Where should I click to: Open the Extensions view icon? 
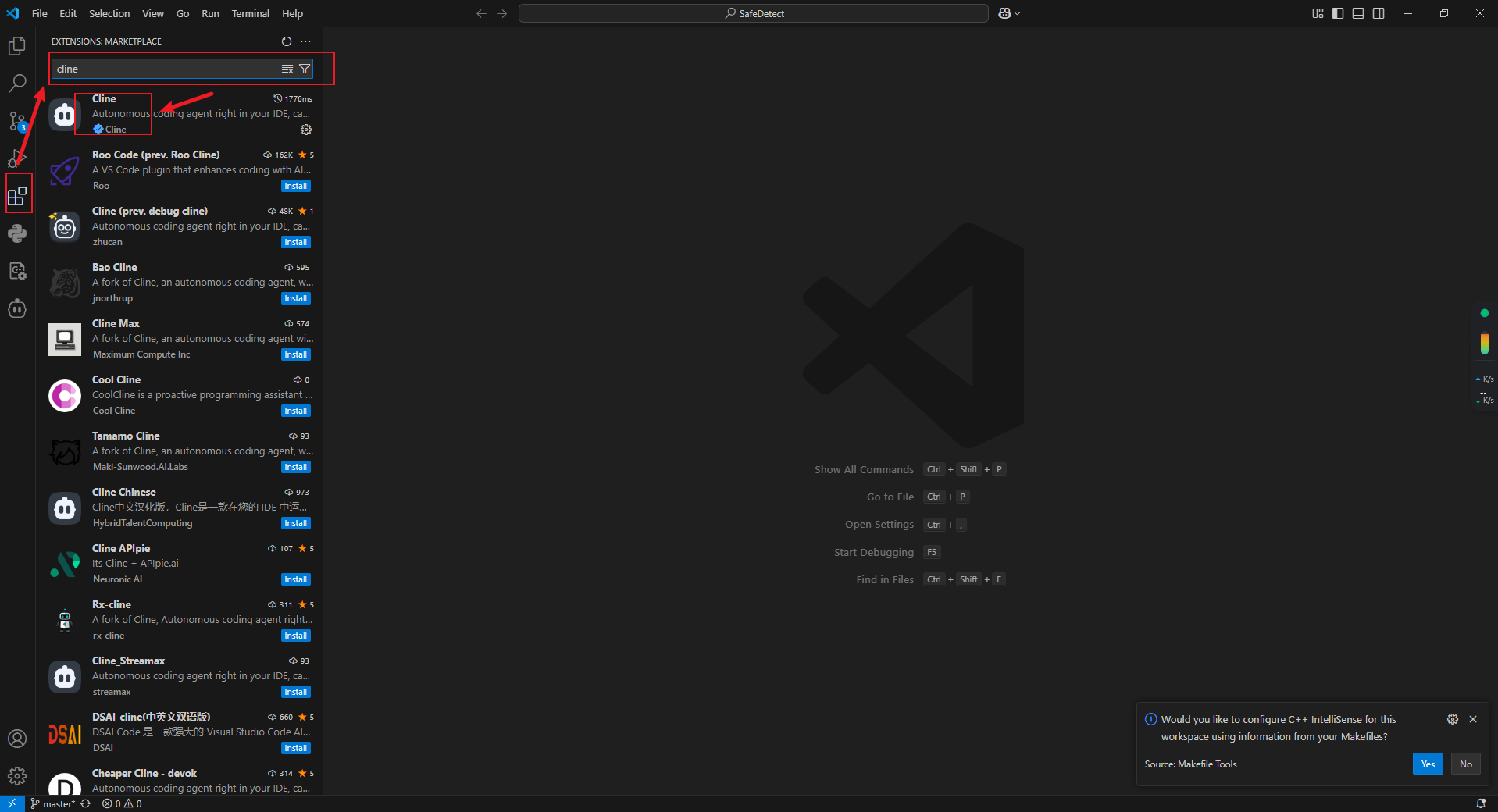(x=17, y=195)
